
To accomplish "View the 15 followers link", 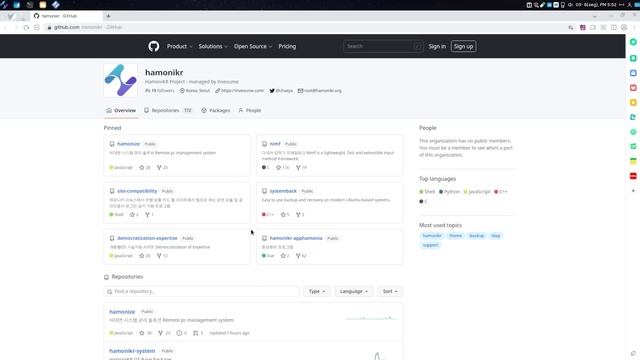I will [x=160, y=91].
